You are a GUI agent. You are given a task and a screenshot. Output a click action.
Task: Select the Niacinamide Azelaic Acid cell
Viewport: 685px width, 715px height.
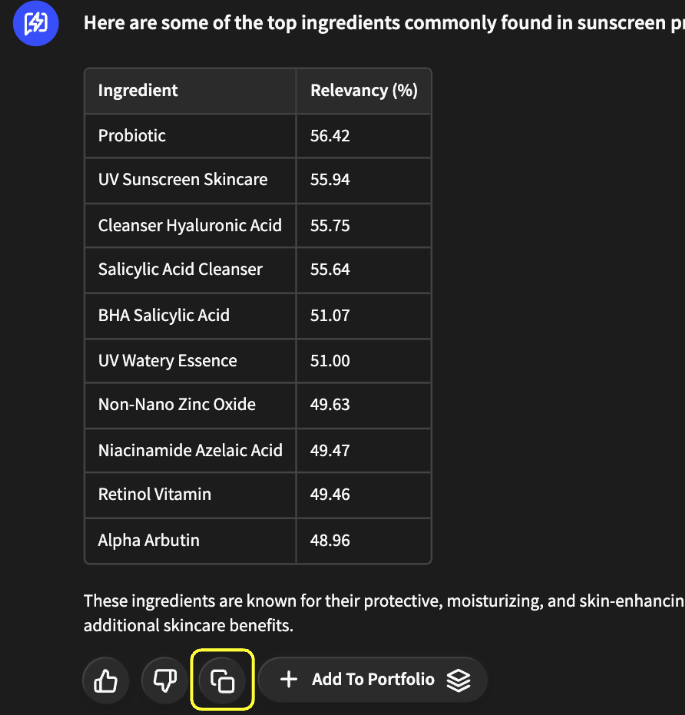190,451
